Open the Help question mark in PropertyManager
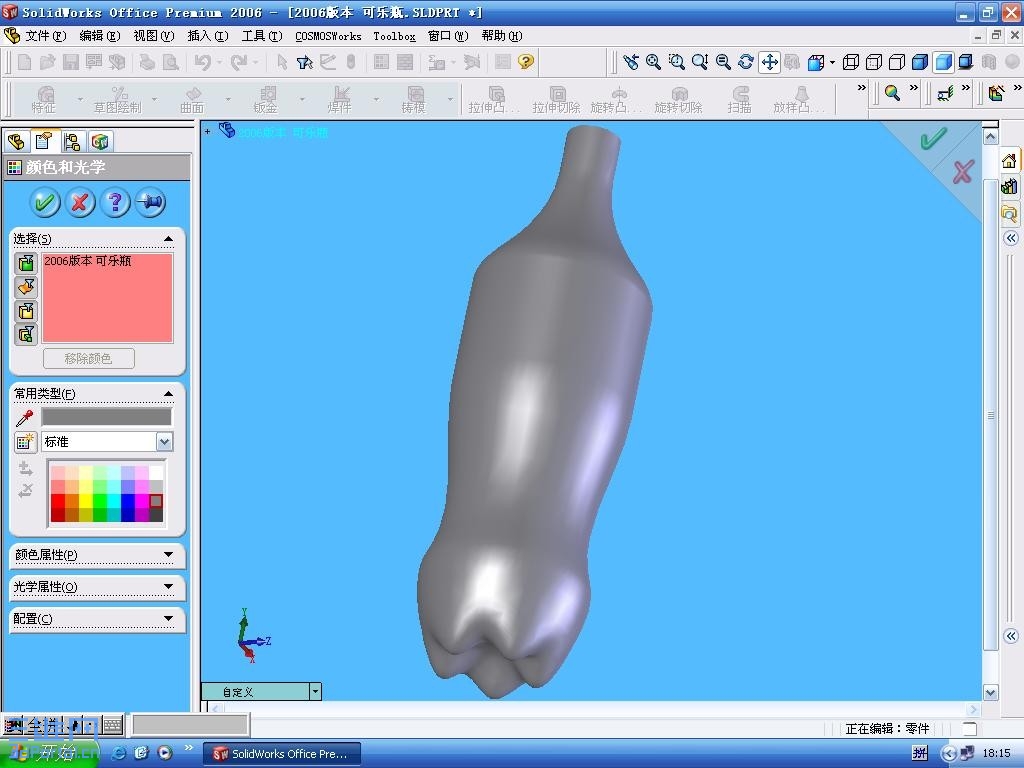 [115, 202]
